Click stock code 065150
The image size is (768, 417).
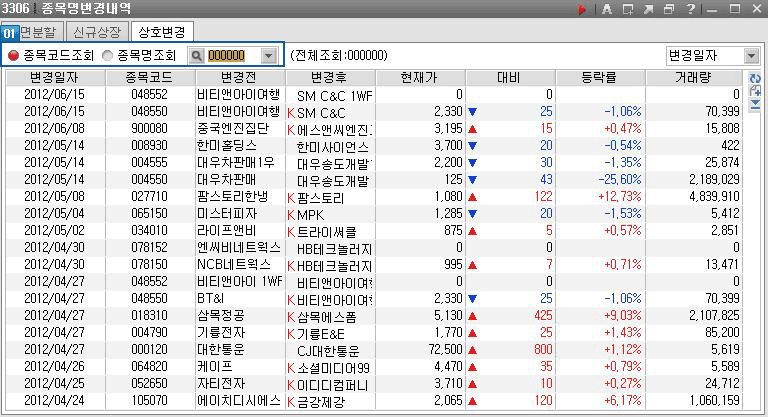point(150,214)
